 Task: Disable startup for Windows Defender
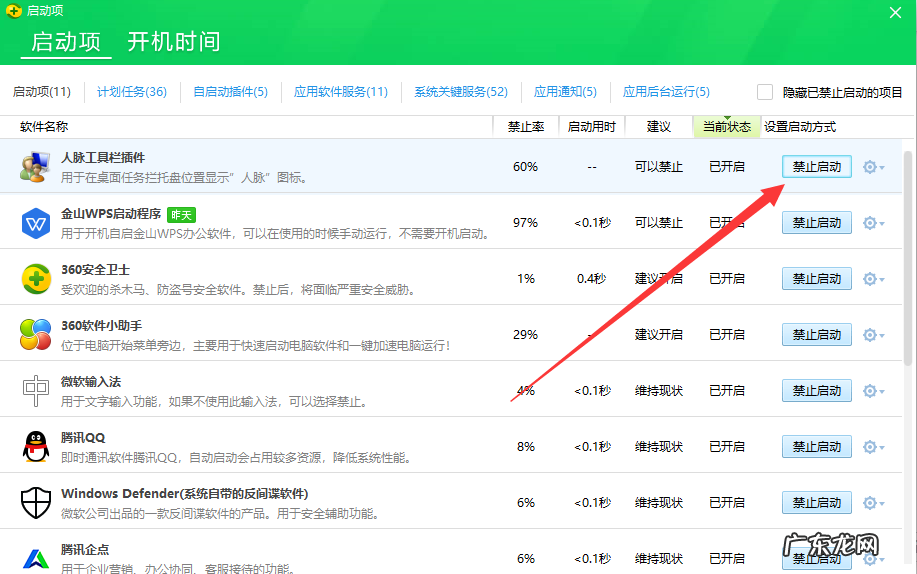pos(816,503)
